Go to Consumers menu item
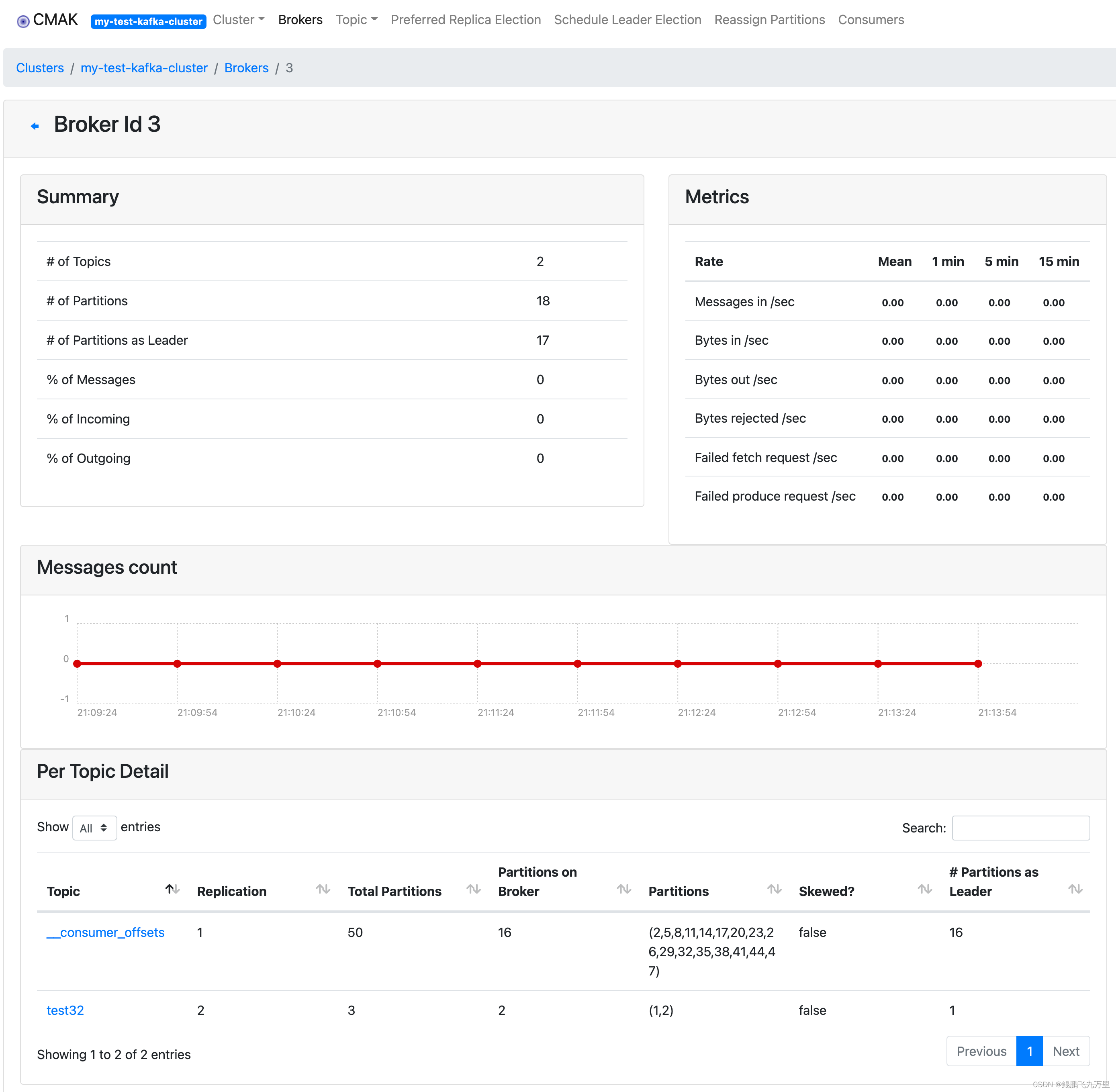Image resolution: width=1116 pixels, height=1092 pixels. pyautogui.click(x=871, y=20)
